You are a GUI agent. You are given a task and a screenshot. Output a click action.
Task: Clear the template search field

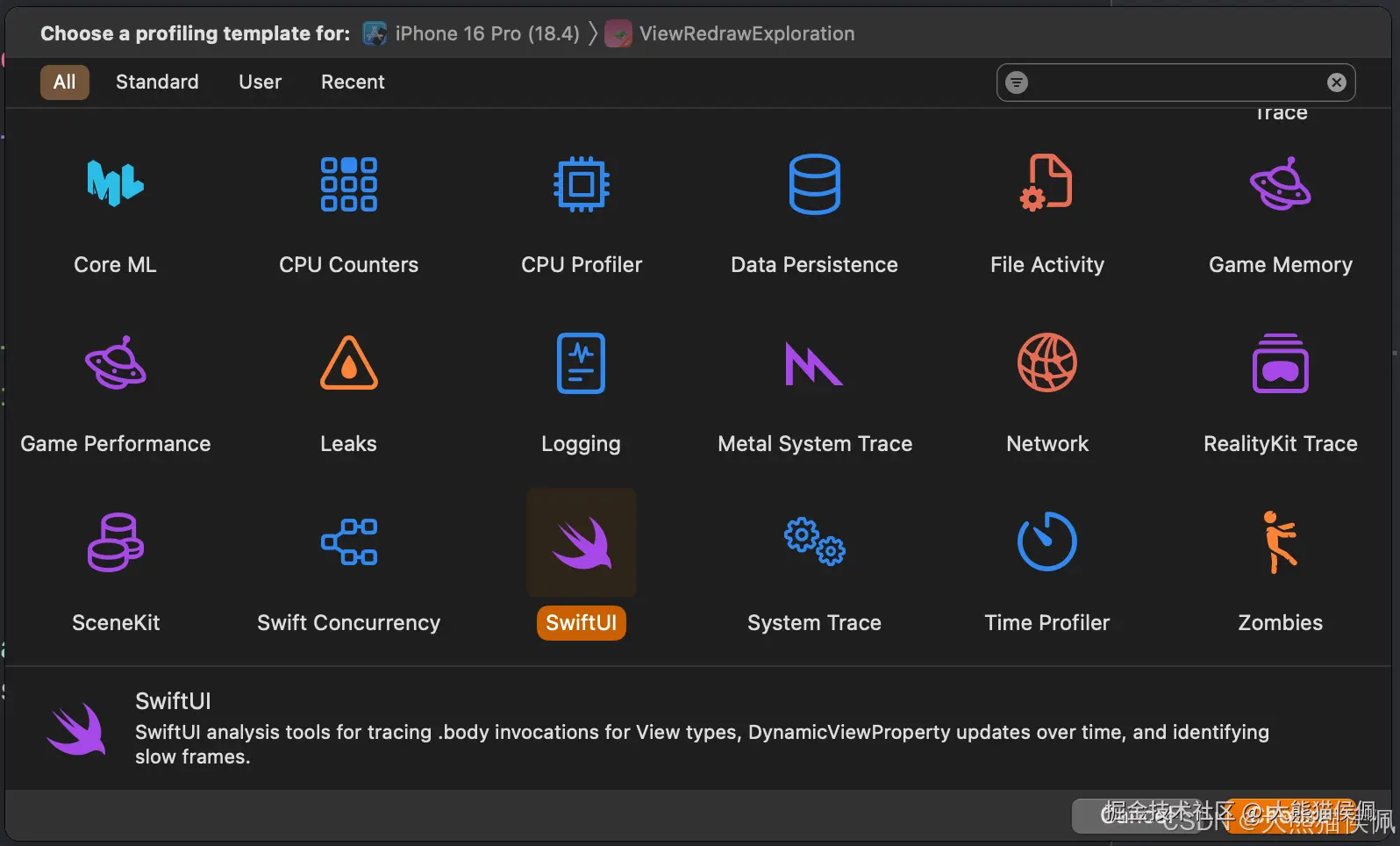point(1336,82)
